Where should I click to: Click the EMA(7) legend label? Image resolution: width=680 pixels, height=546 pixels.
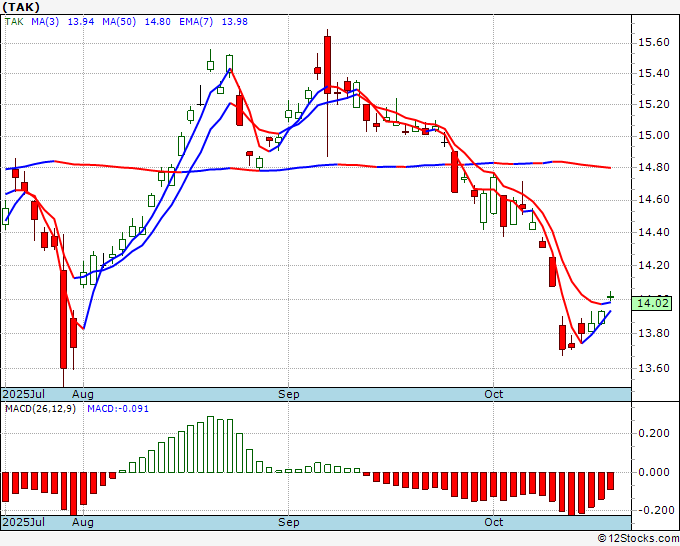(x=196, y=22)
